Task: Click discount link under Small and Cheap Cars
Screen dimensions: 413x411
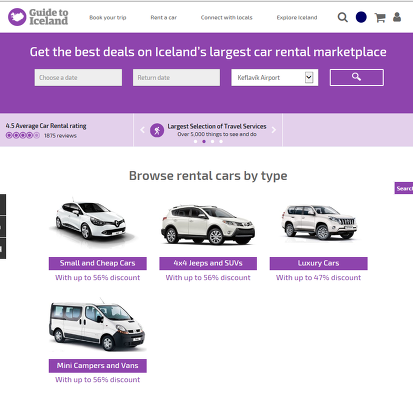Action: point(98,278)
